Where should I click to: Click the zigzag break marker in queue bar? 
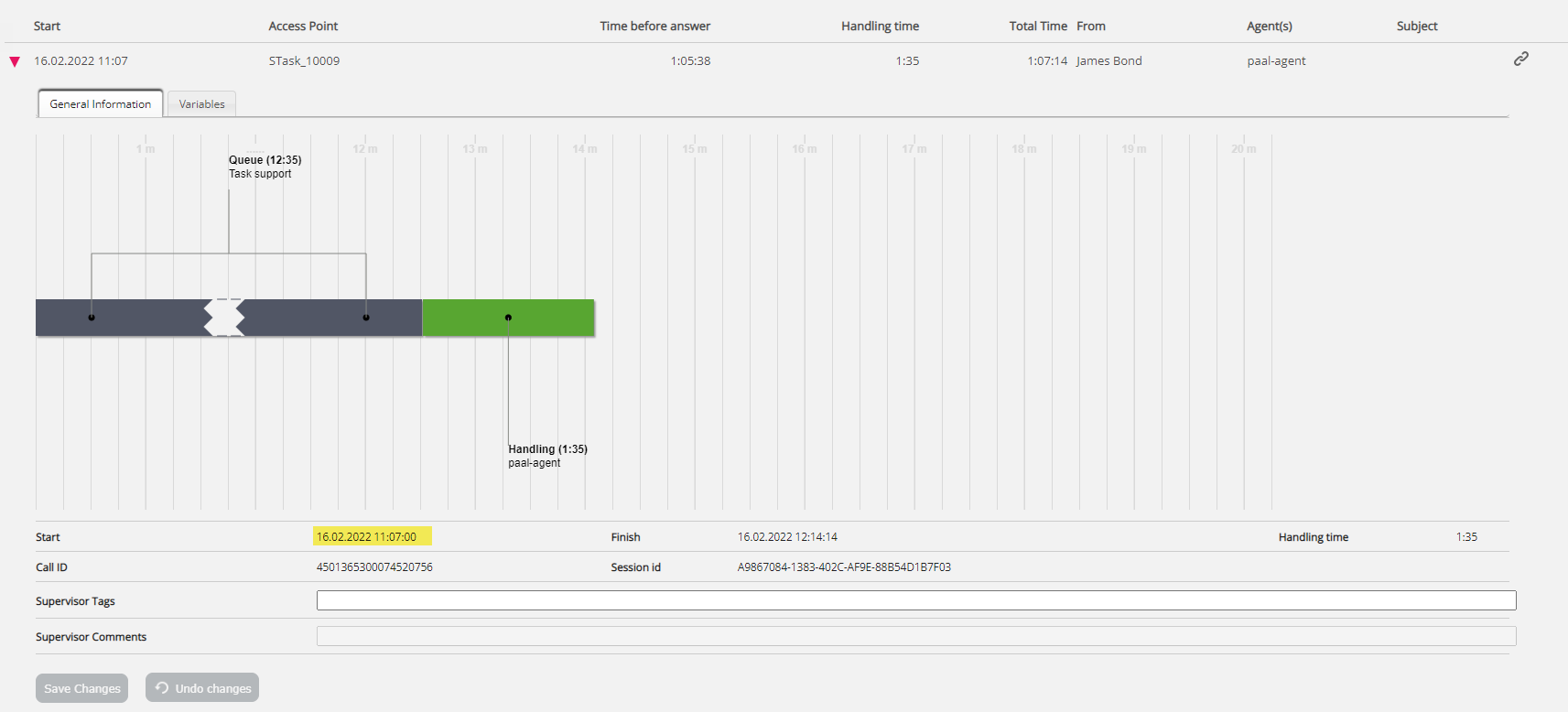(224, 318)
